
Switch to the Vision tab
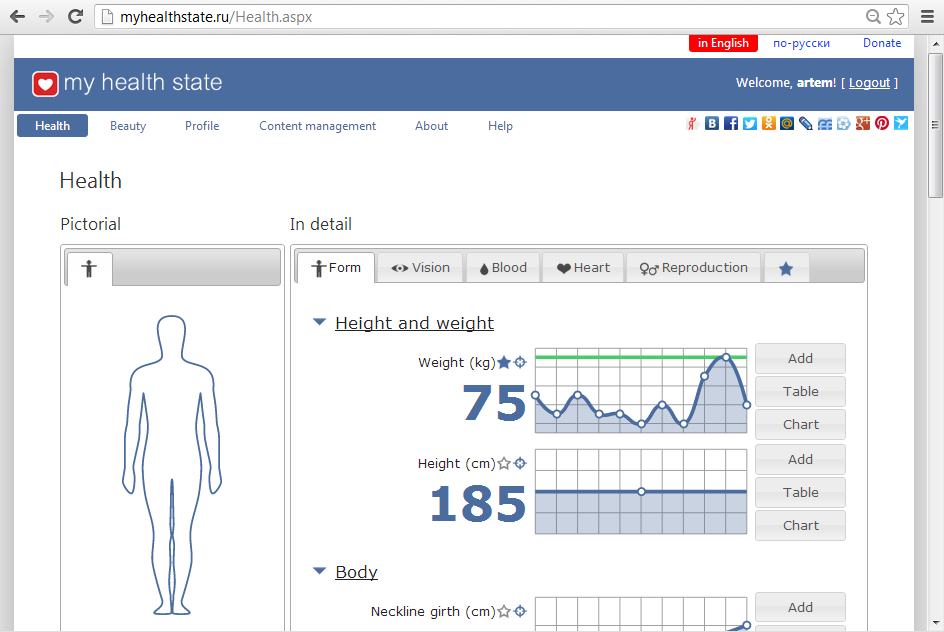(x=420, y=268)
